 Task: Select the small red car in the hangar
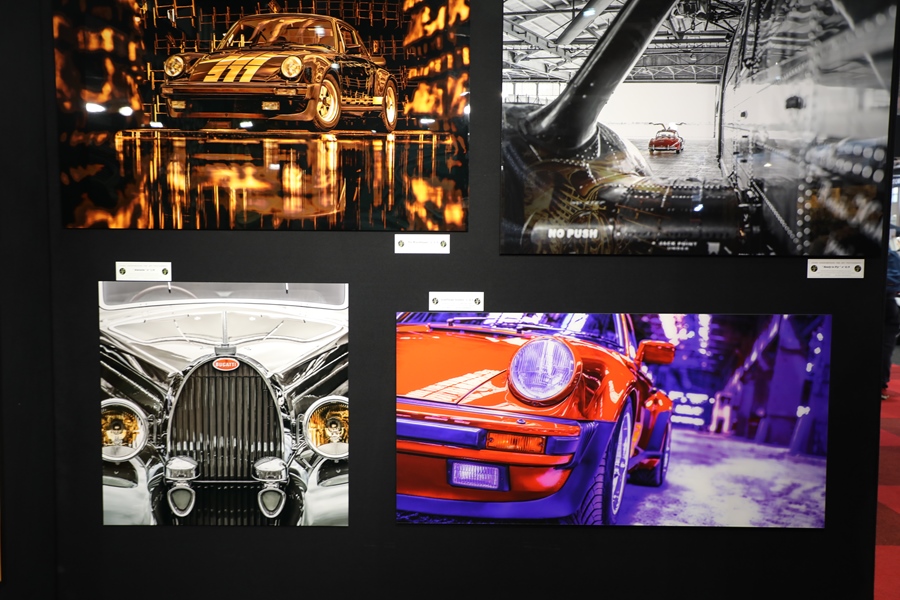coord(666,141)
